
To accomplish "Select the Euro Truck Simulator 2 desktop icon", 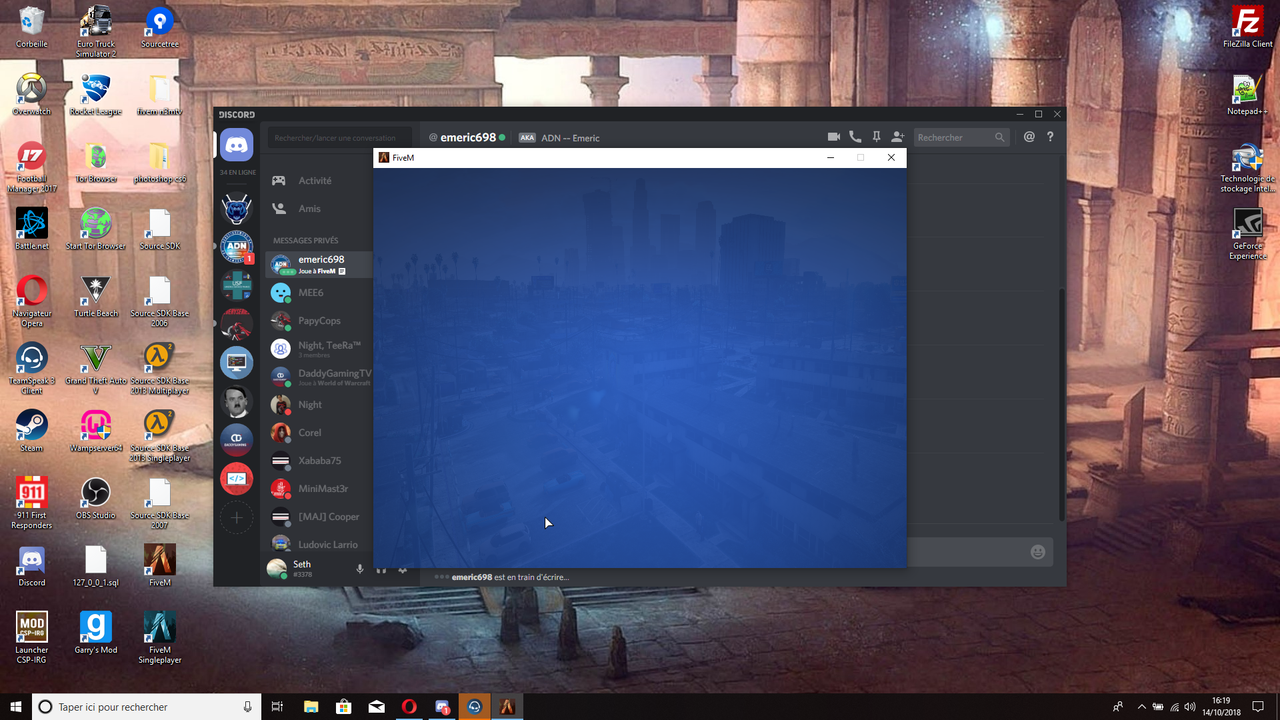I will (96, 31).
